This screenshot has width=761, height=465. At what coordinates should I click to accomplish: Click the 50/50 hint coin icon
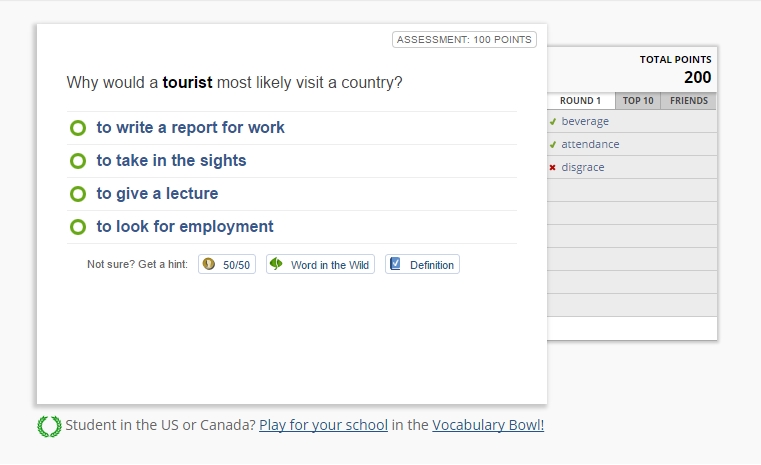coord(209,265)
